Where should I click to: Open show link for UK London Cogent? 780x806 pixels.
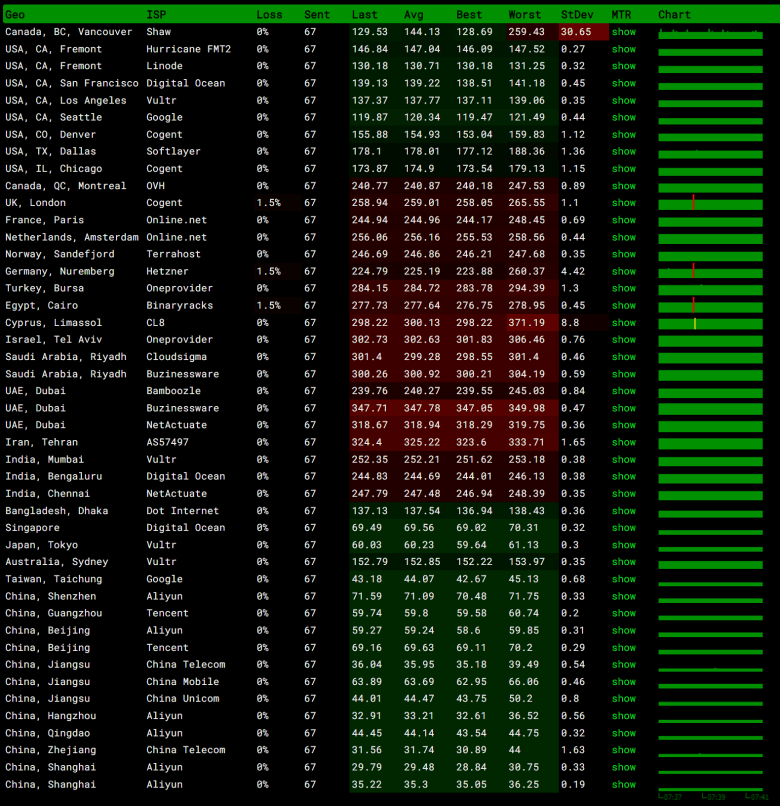(x=623, y=203)
